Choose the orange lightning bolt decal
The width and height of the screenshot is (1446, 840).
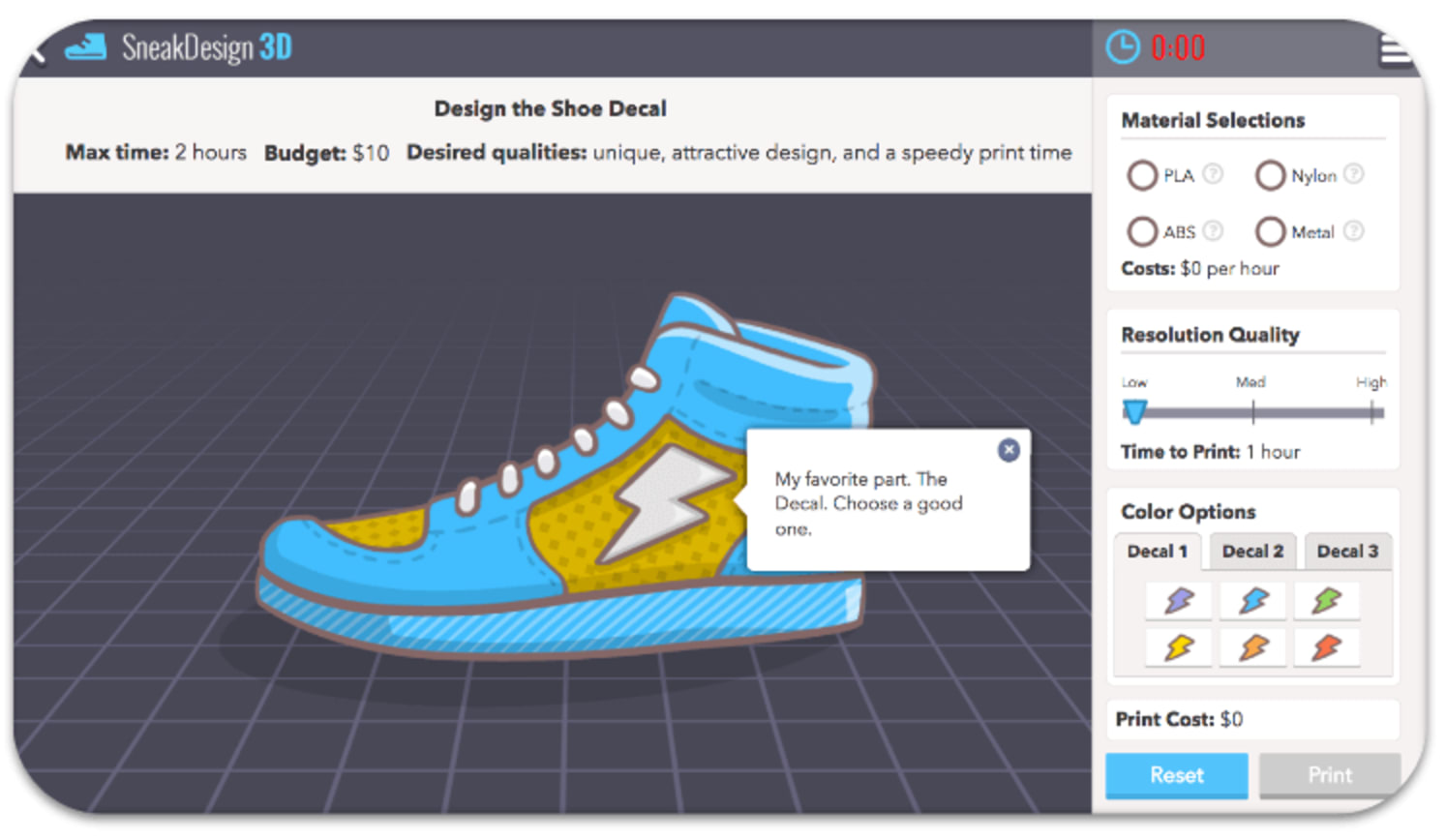coord(1252,647)
